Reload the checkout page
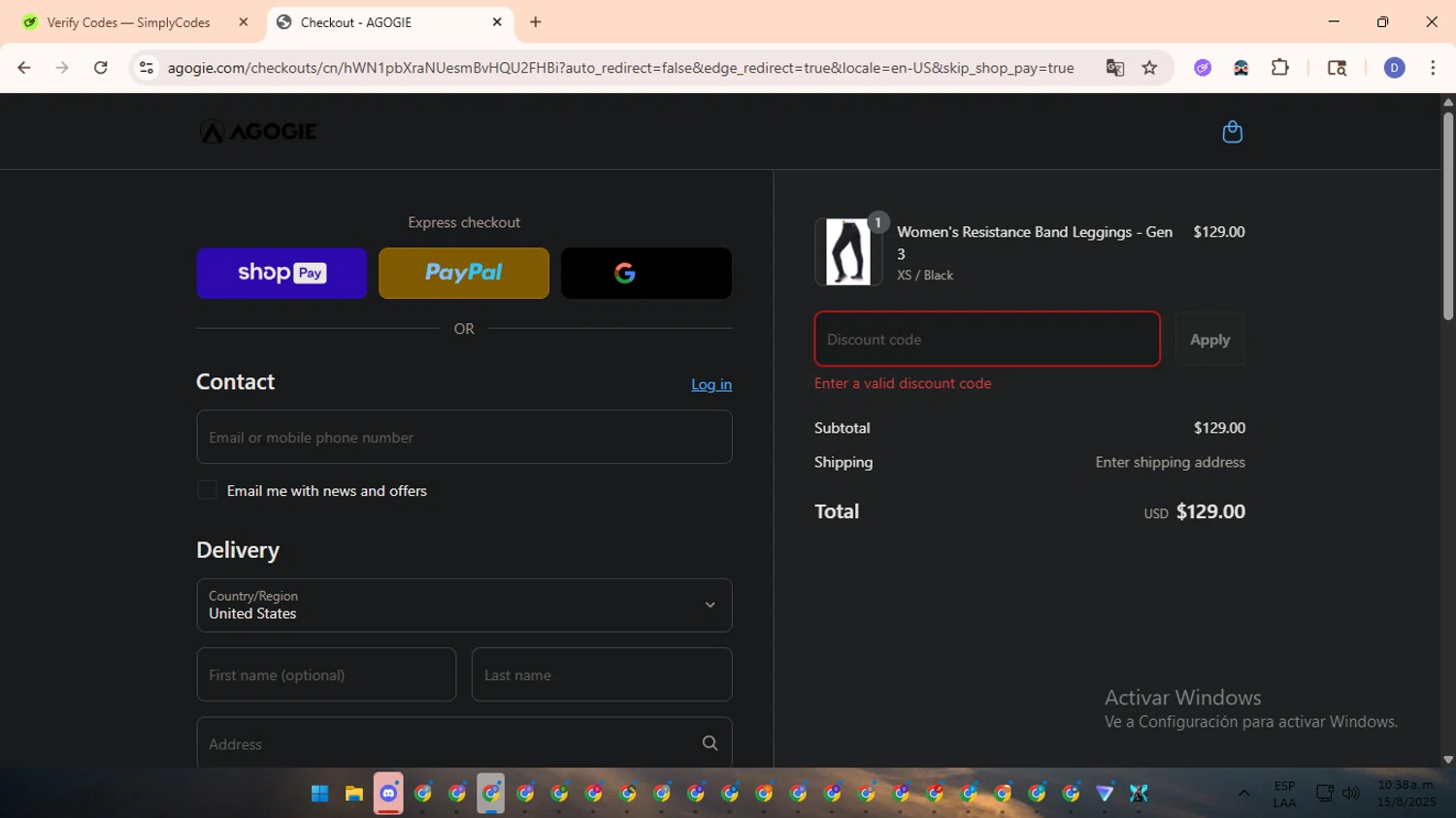The height and width of the screenshot is (818, 1456). [101, 68]
